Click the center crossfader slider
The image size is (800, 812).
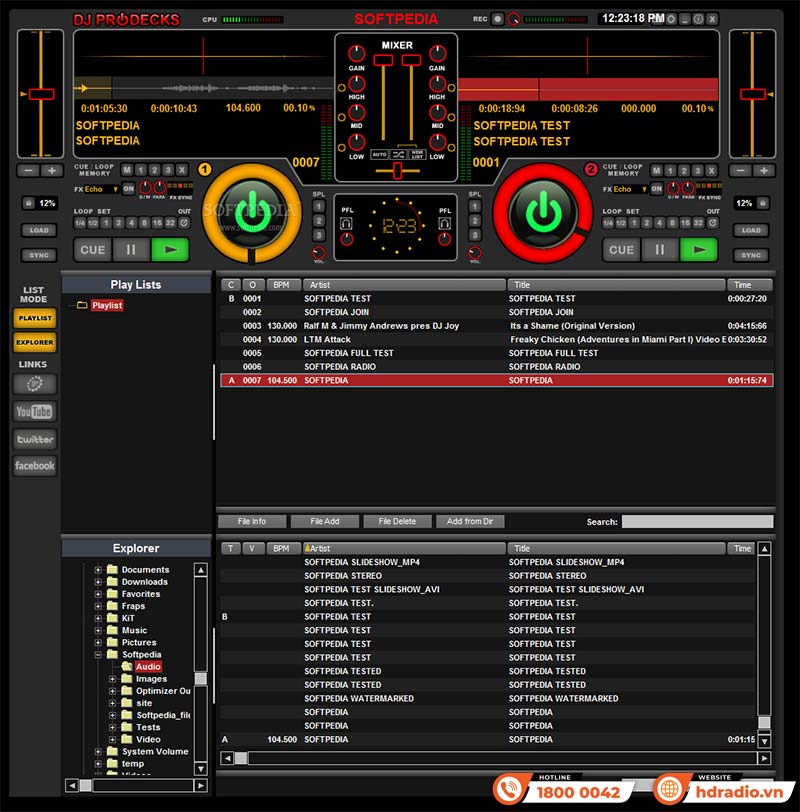(x=398, y=170)
